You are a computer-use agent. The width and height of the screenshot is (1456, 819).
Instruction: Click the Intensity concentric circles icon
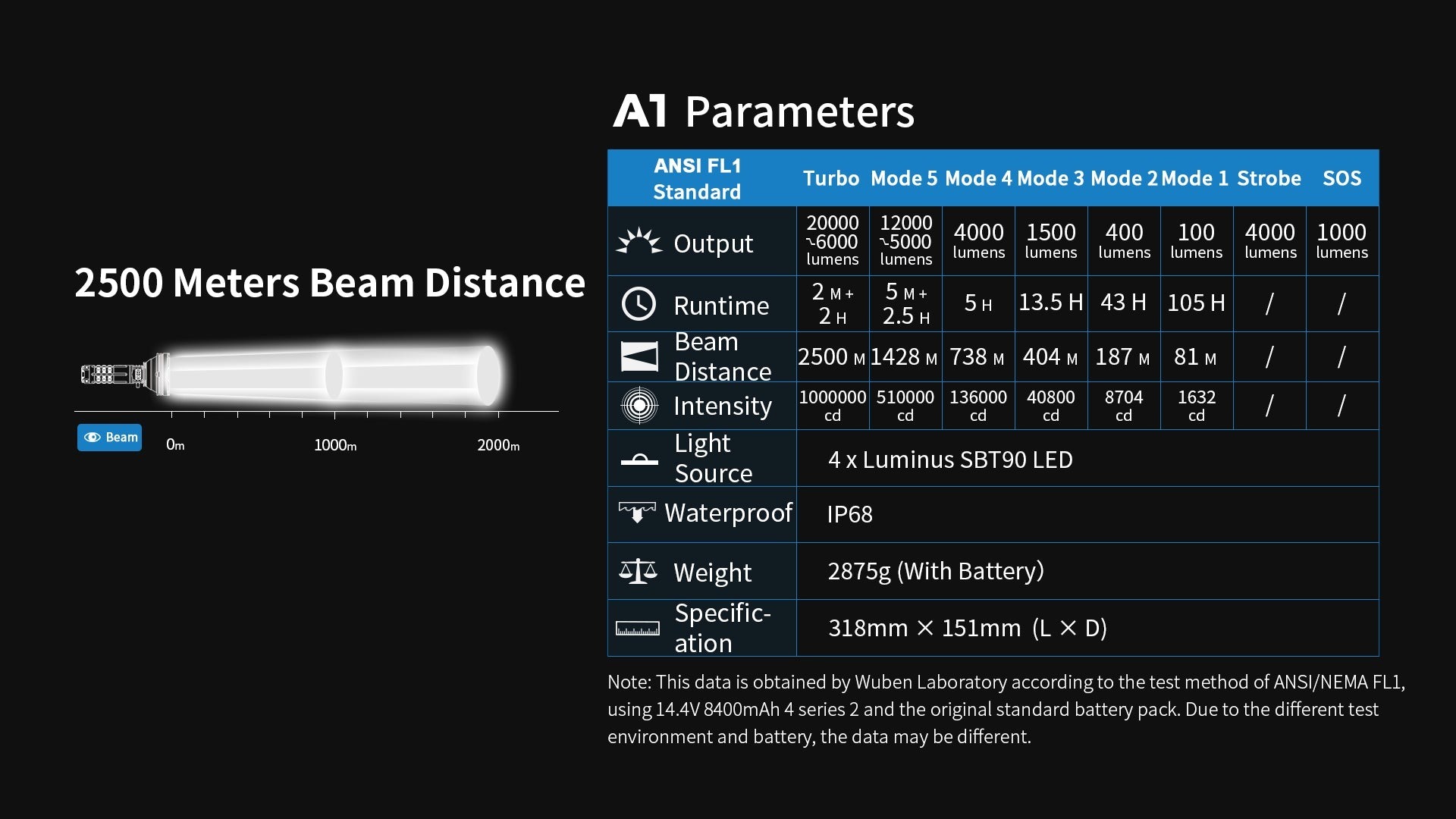pos(639,406)
